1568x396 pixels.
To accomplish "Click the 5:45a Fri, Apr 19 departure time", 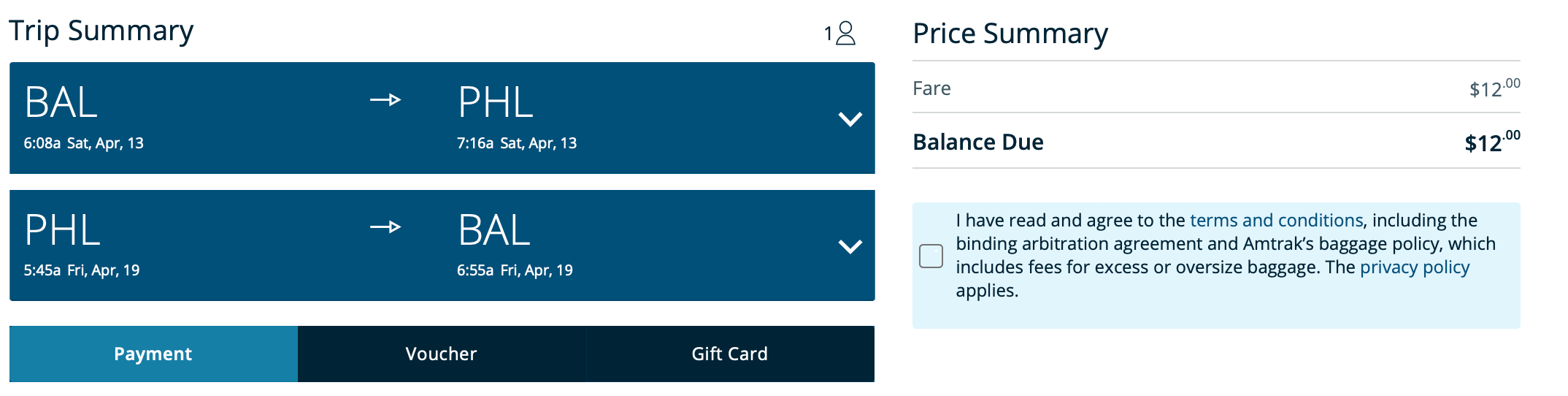I will (81, 270).
